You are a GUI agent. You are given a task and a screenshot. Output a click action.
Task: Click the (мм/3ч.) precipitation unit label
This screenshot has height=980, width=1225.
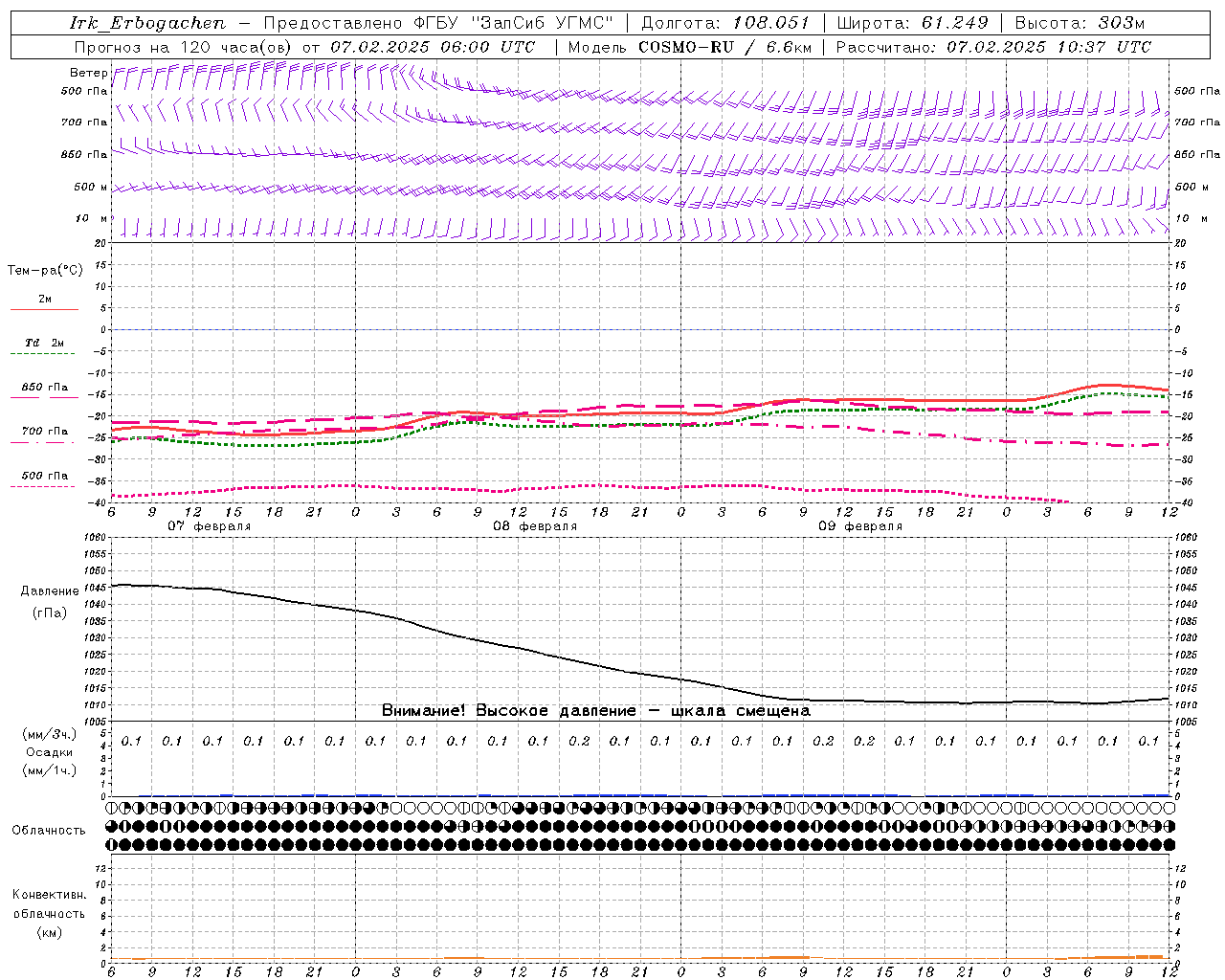click(50, 734)
